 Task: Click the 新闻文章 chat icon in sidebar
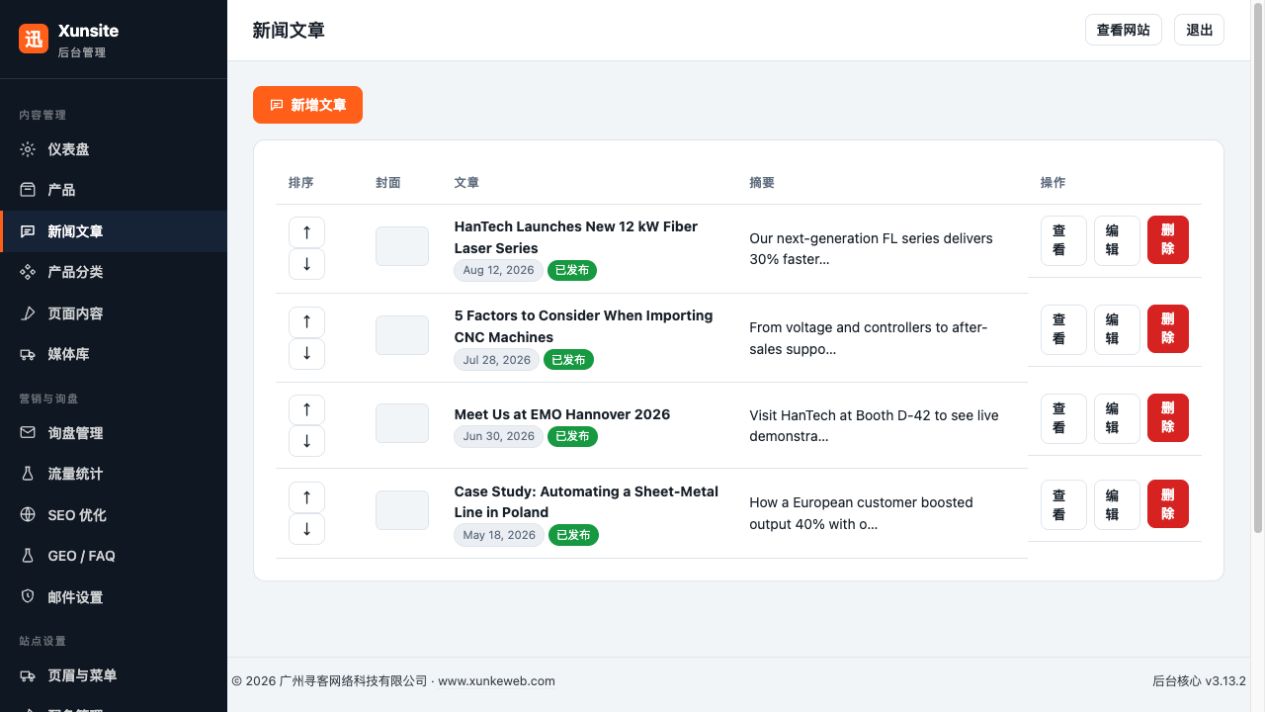(x=28, y=231)
